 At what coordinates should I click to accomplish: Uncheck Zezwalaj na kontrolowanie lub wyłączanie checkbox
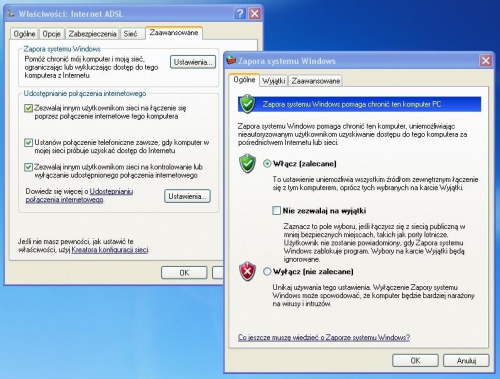(28, 167)
